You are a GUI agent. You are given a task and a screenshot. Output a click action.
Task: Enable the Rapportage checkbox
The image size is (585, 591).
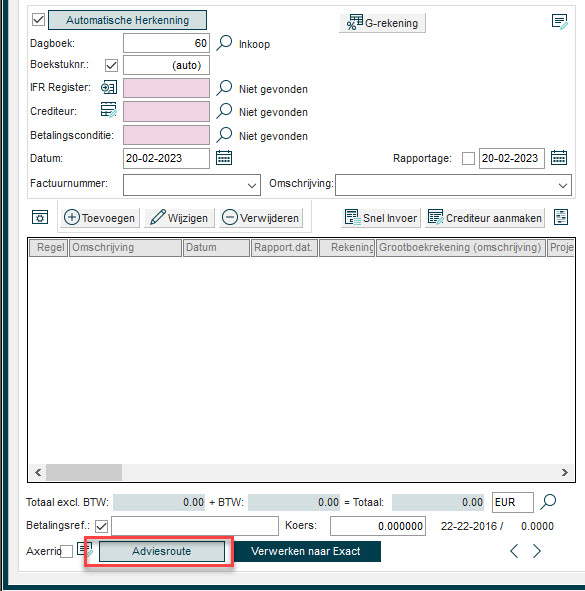[x=468, y=158]
